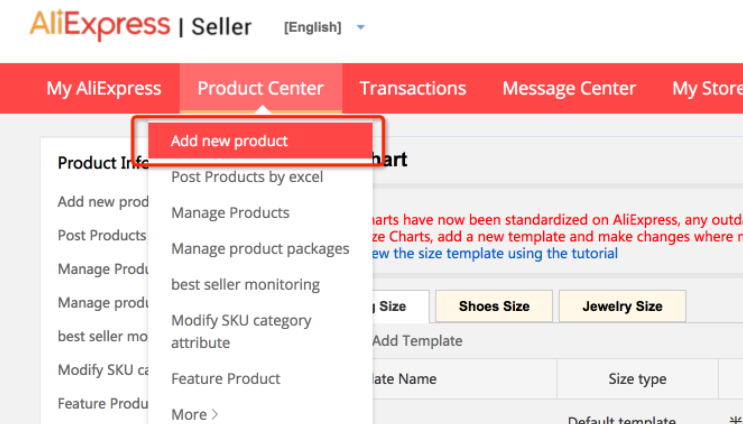Click Add Template button
The height and width of the screenshot is (424, 743).
coord(416,341)
